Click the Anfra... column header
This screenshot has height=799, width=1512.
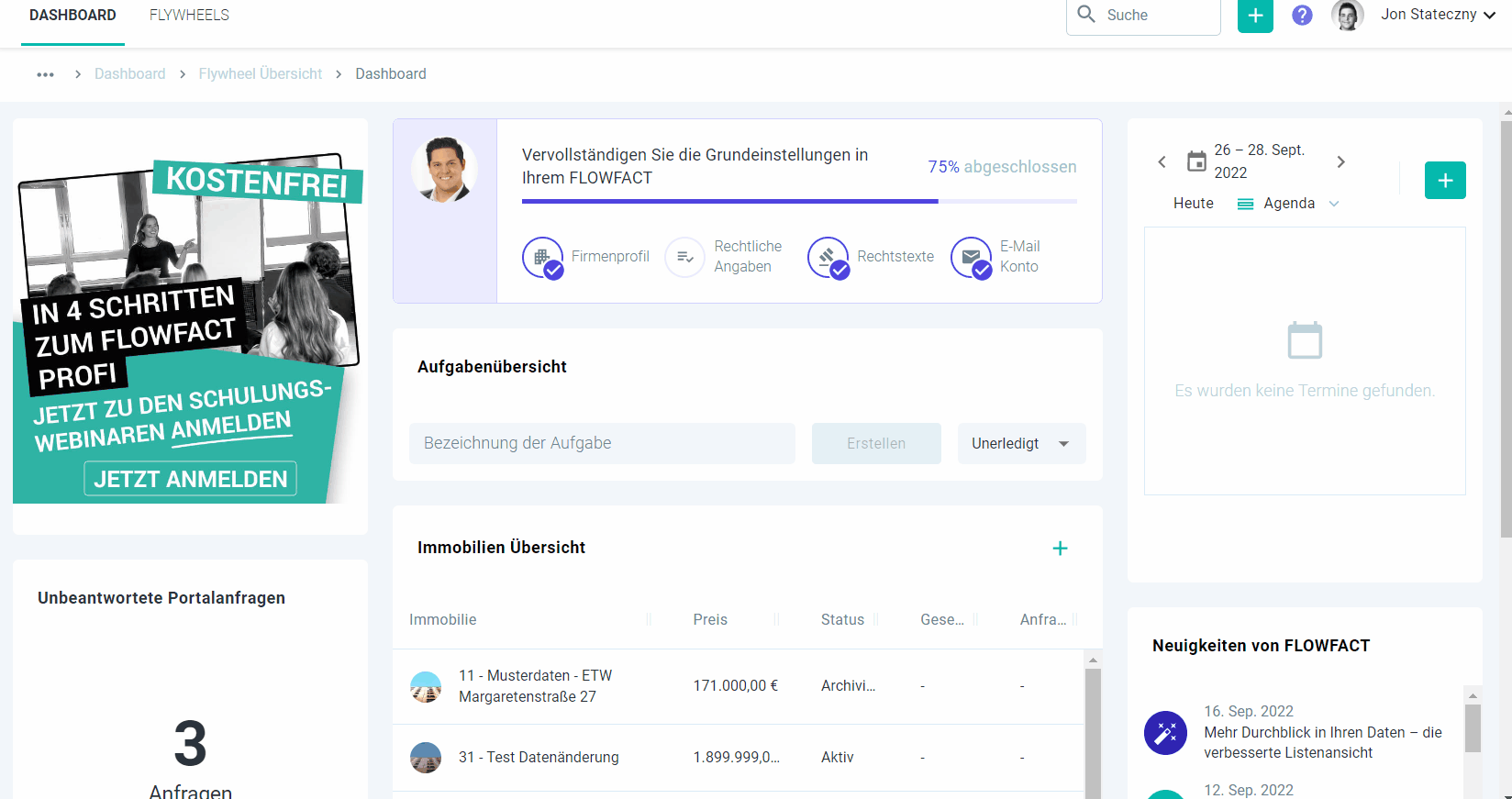1043,620
